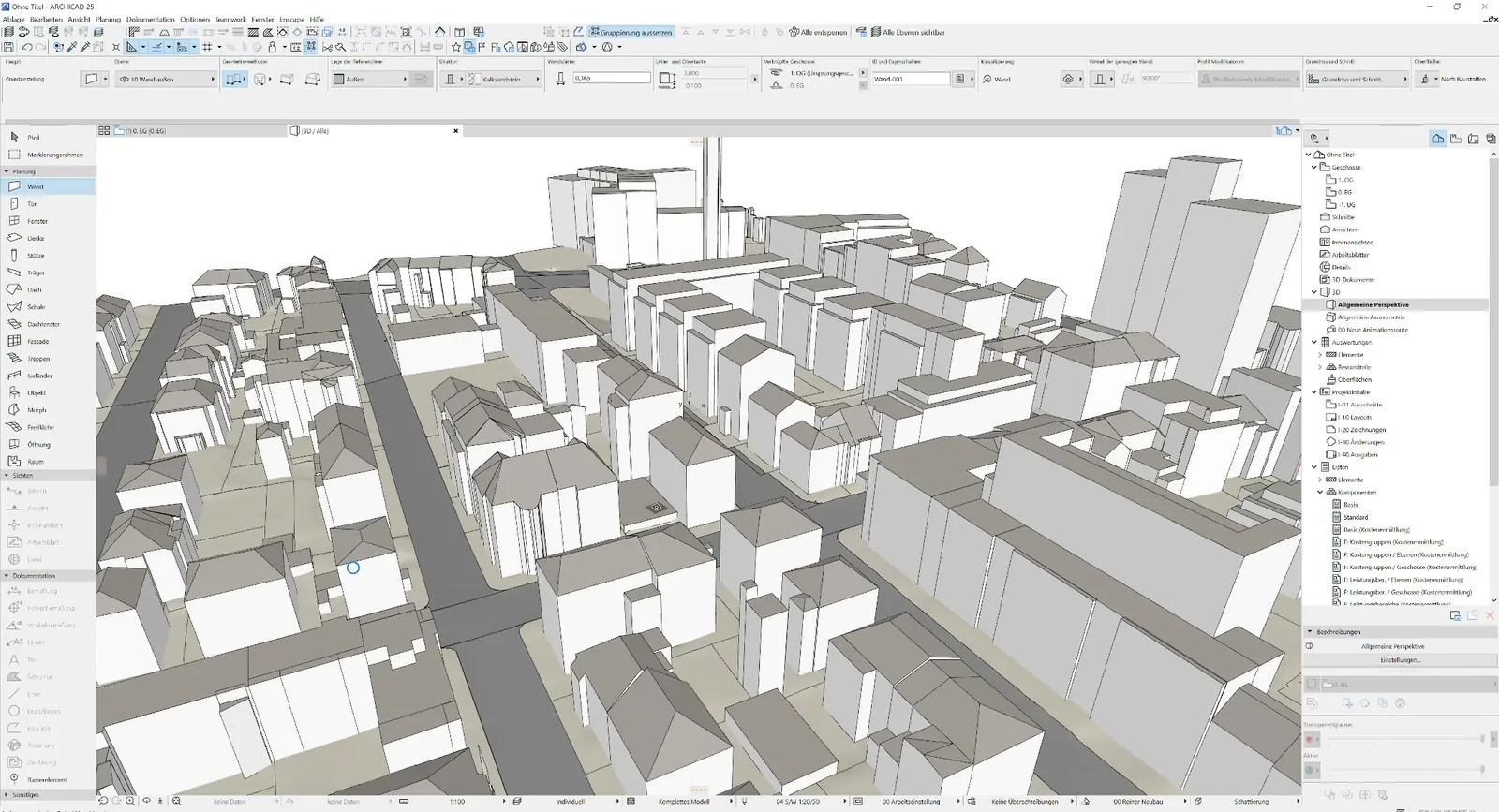This screenshot has height=812, width=1499.
Task: Collapse the Planung toolbox section
Action: [x=7, y=171]
